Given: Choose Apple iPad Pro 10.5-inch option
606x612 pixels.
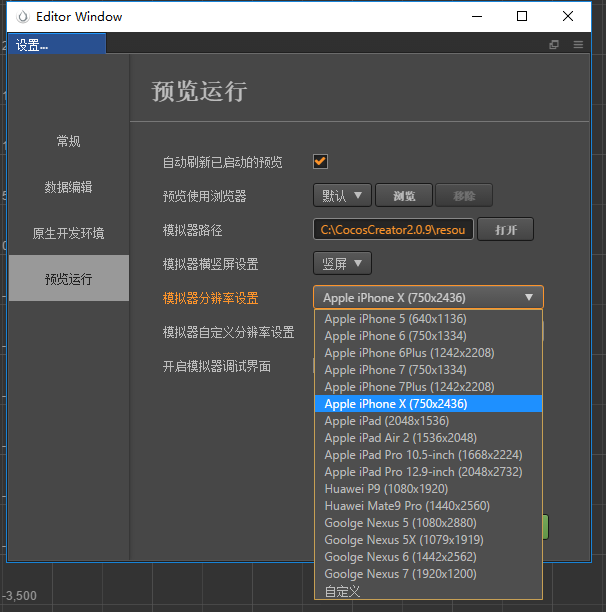Looking at the screenshot, I should [x=428, y=455].
